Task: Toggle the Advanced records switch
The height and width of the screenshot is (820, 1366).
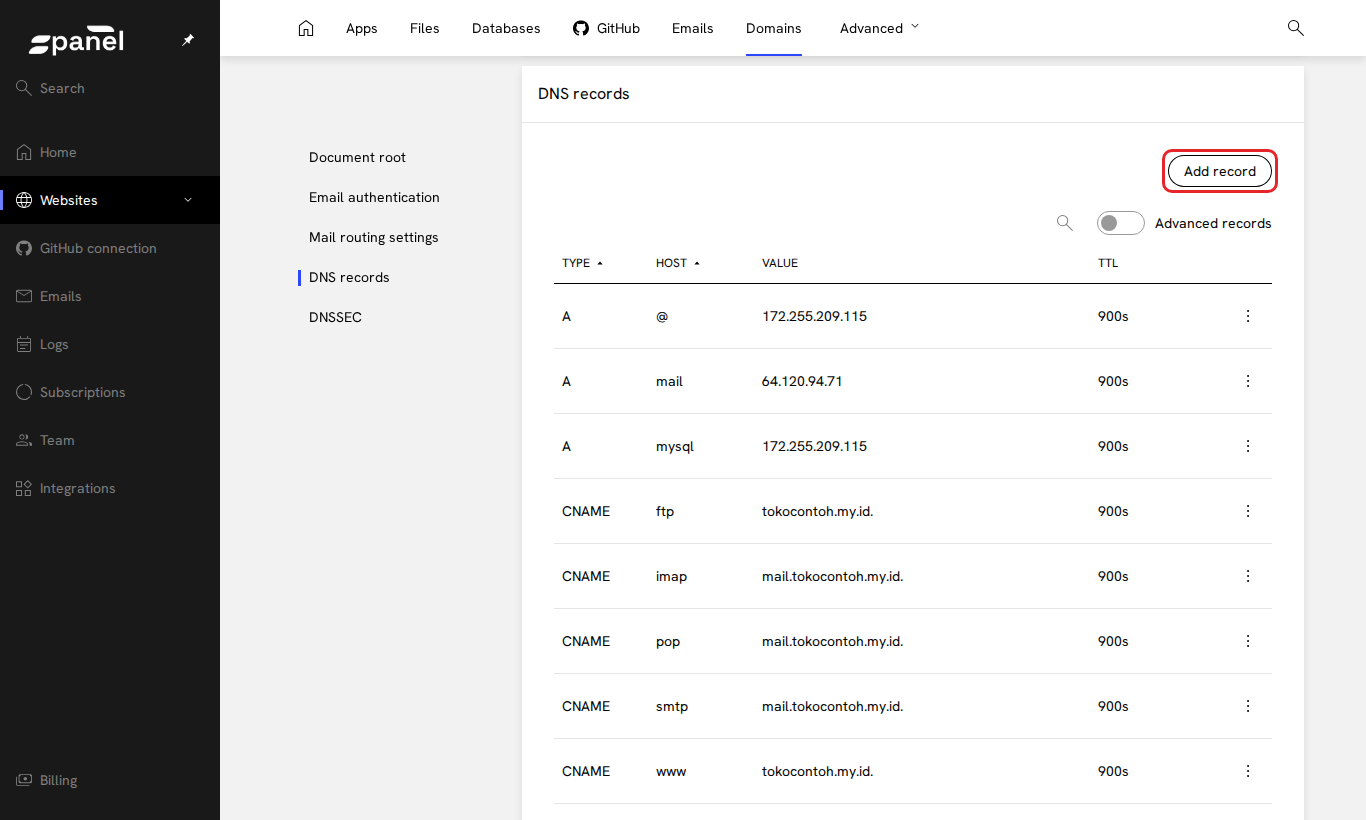Action: click(1120, 223)
